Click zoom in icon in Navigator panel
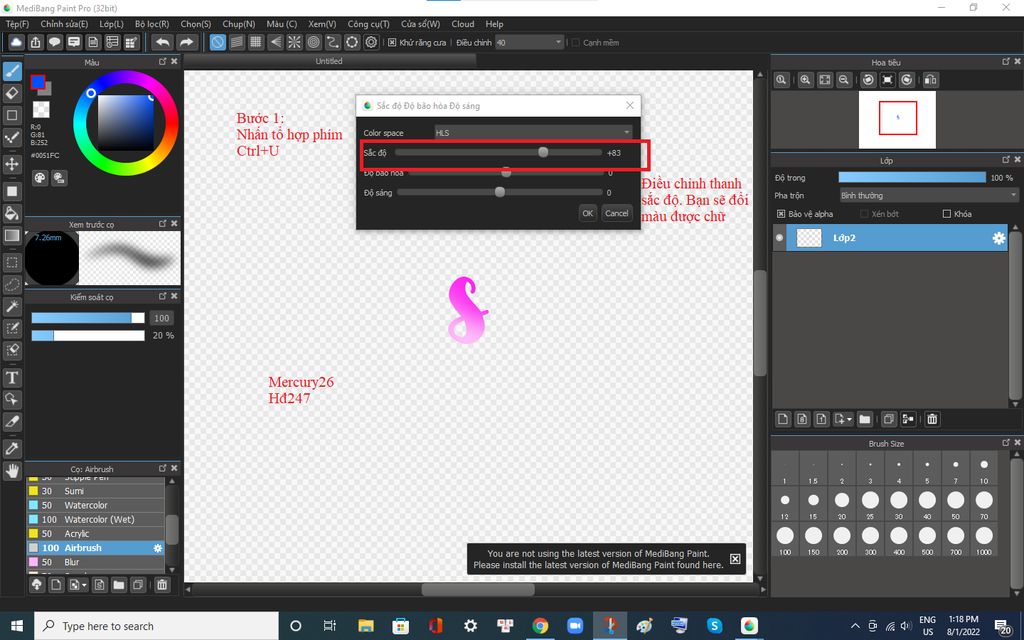Image resolution: width=1024 pixels, height=640 pixels. pyautogui.click(x=805, y=80)
